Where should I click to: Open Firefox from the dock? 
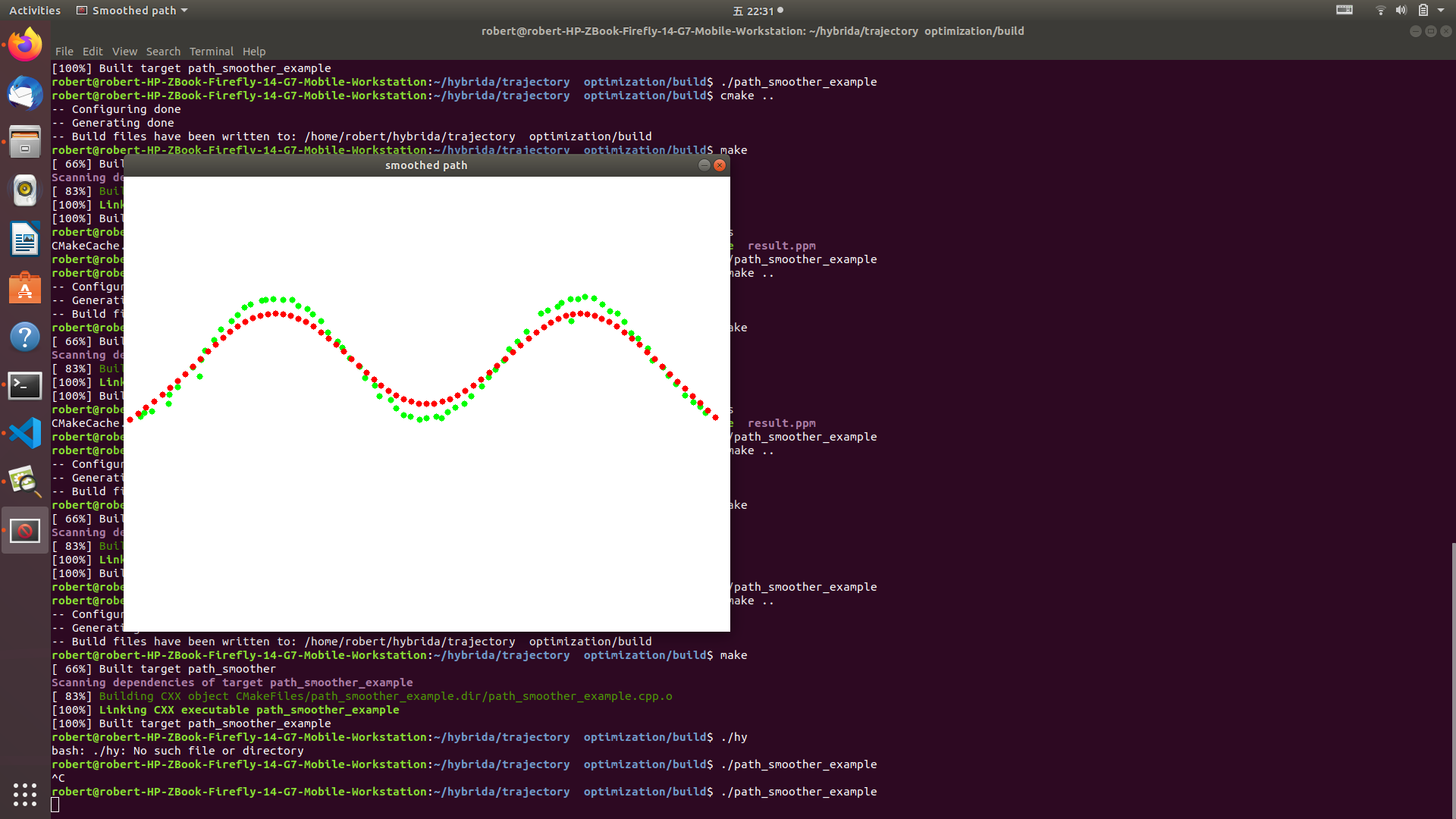[25, 45]
